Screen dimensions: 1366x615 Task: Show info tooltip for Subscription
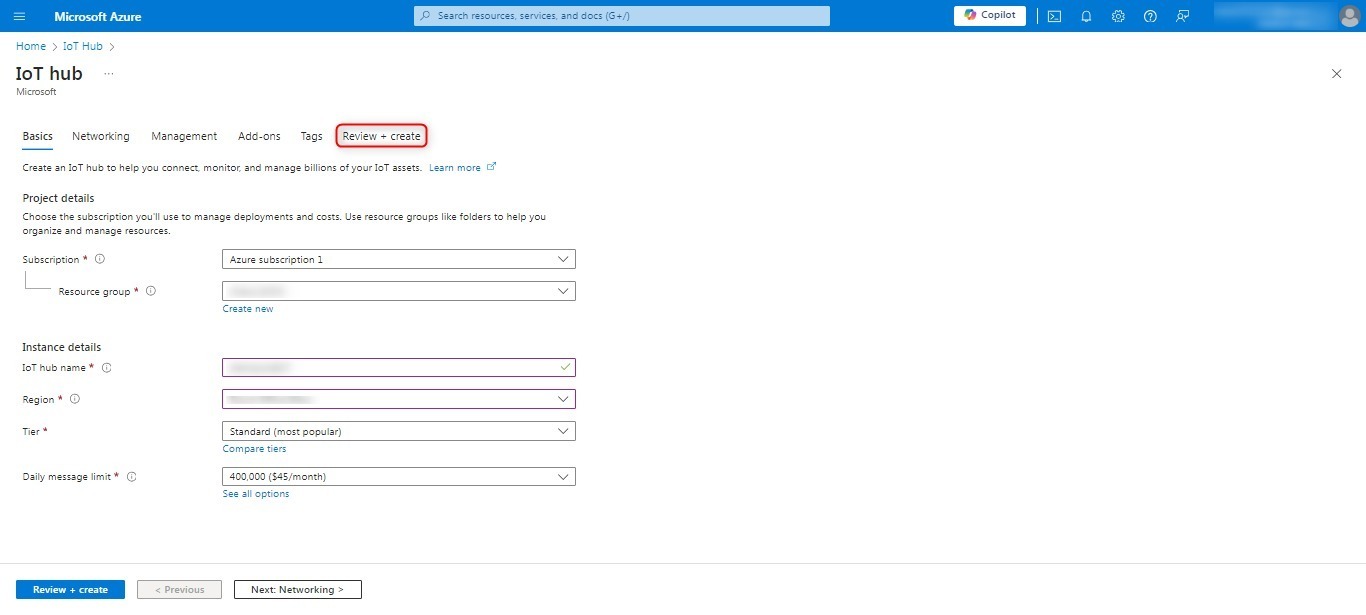[100, 259]
